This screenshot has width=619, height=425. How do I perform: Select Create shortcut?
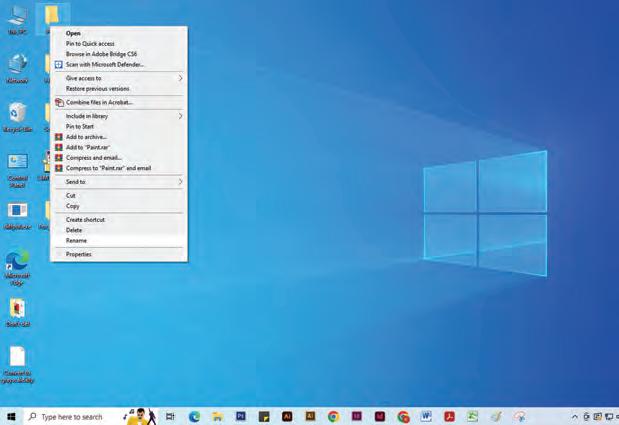[x=119, y=219]
